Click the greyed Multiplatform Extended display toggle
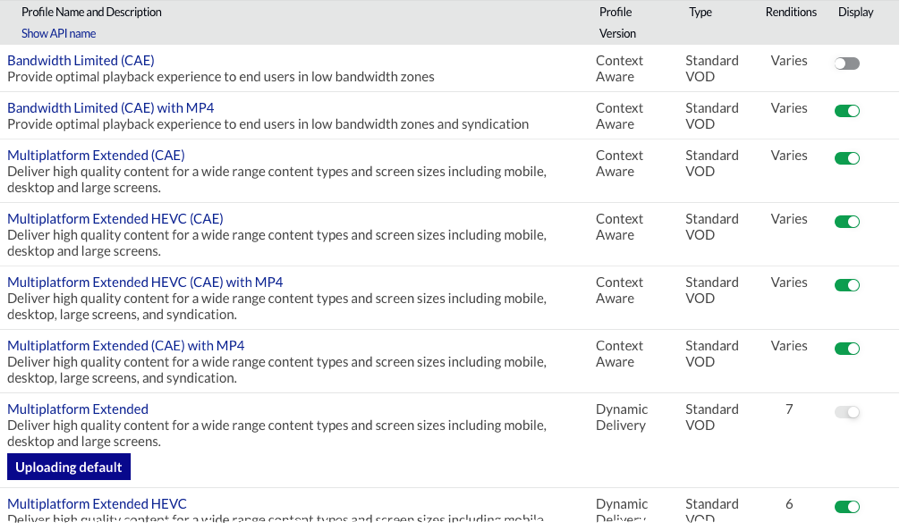900x523 pixels. point(847,412)
